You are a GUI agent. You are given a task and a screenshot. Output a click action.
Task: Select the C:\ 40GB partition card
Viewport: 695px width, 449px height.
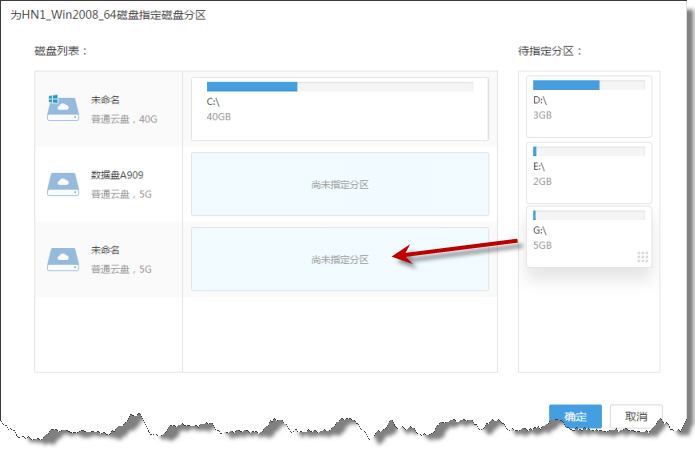tap(339, 108)
